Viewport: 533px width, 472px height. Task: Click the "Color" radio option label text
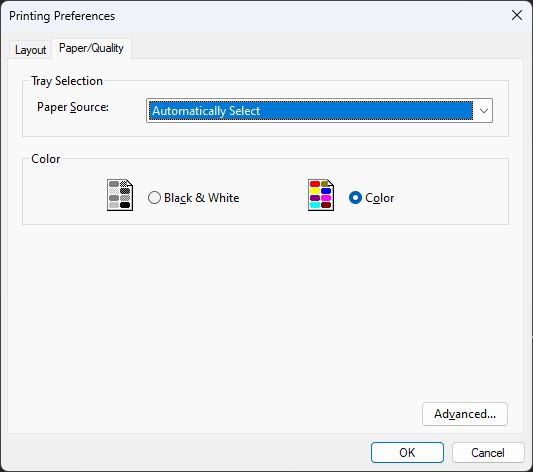(380, 198)
